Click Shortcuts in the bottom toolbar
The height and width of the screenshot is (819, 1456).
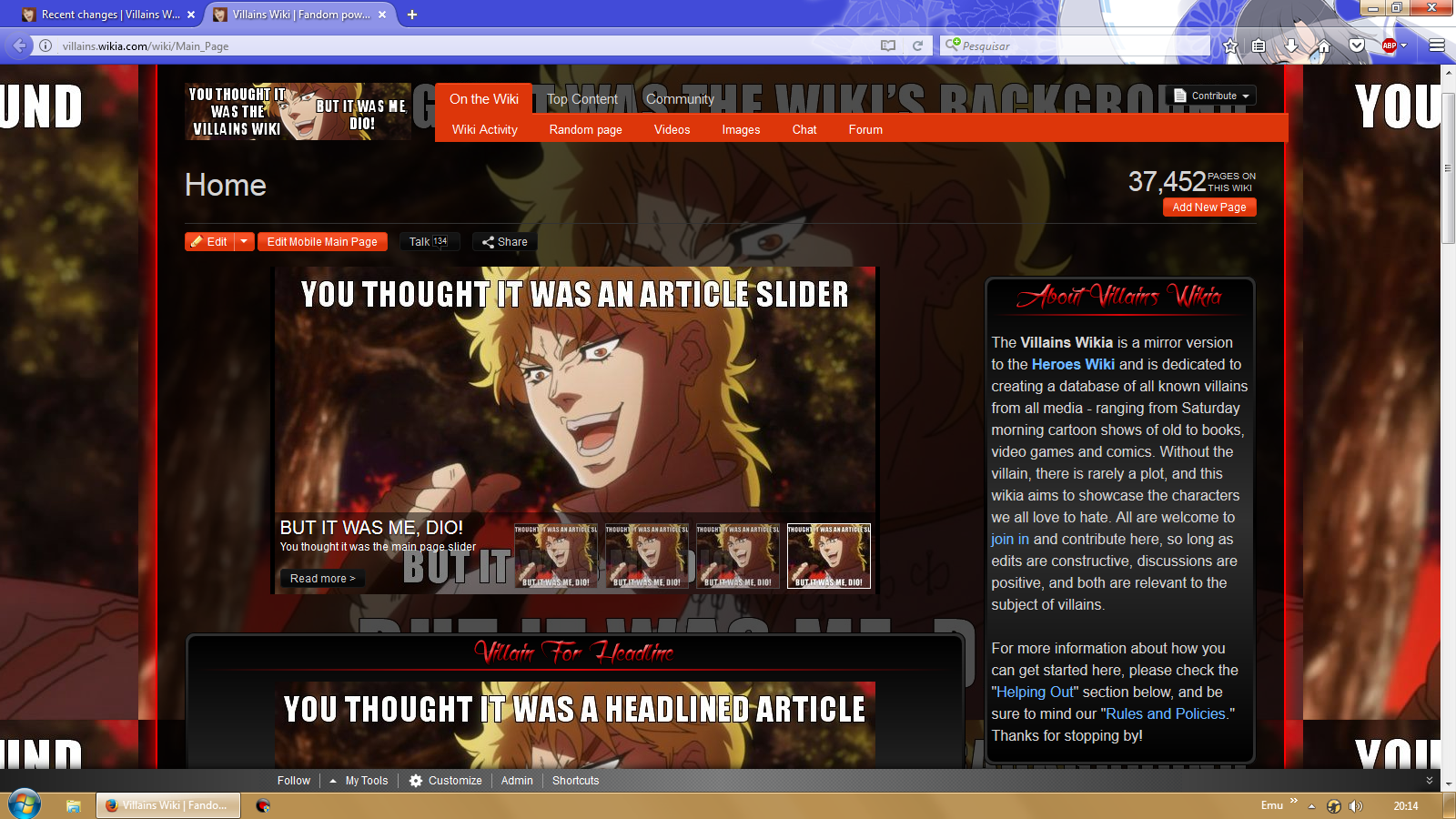(576, 781)
